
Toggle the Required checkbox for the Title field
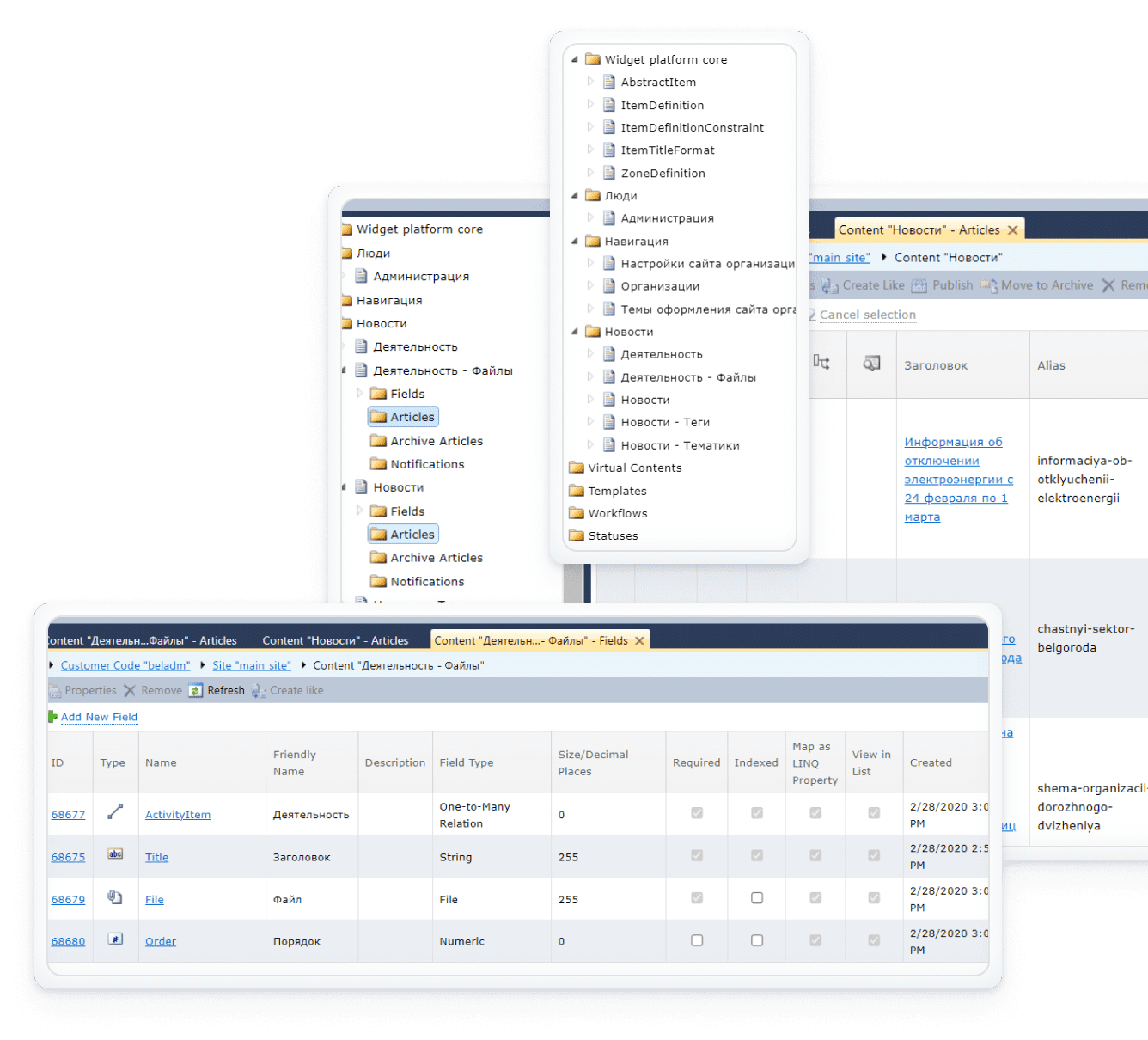(697, 855)
